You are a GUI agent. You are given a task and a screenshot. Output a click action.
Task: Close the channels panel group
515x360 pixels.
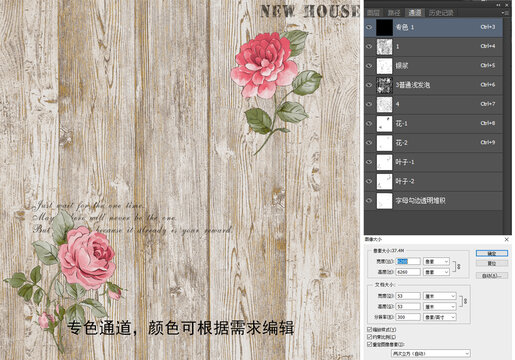[x=507, y=5]
